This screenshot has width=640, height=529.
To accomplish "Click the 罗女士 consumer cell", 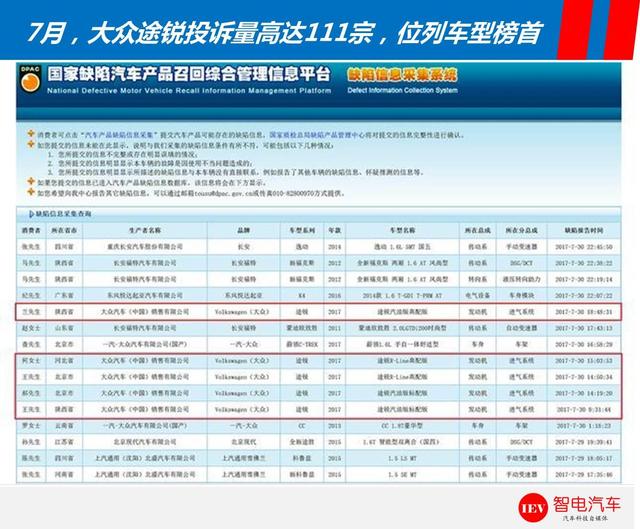I will (x=31, y=426).
